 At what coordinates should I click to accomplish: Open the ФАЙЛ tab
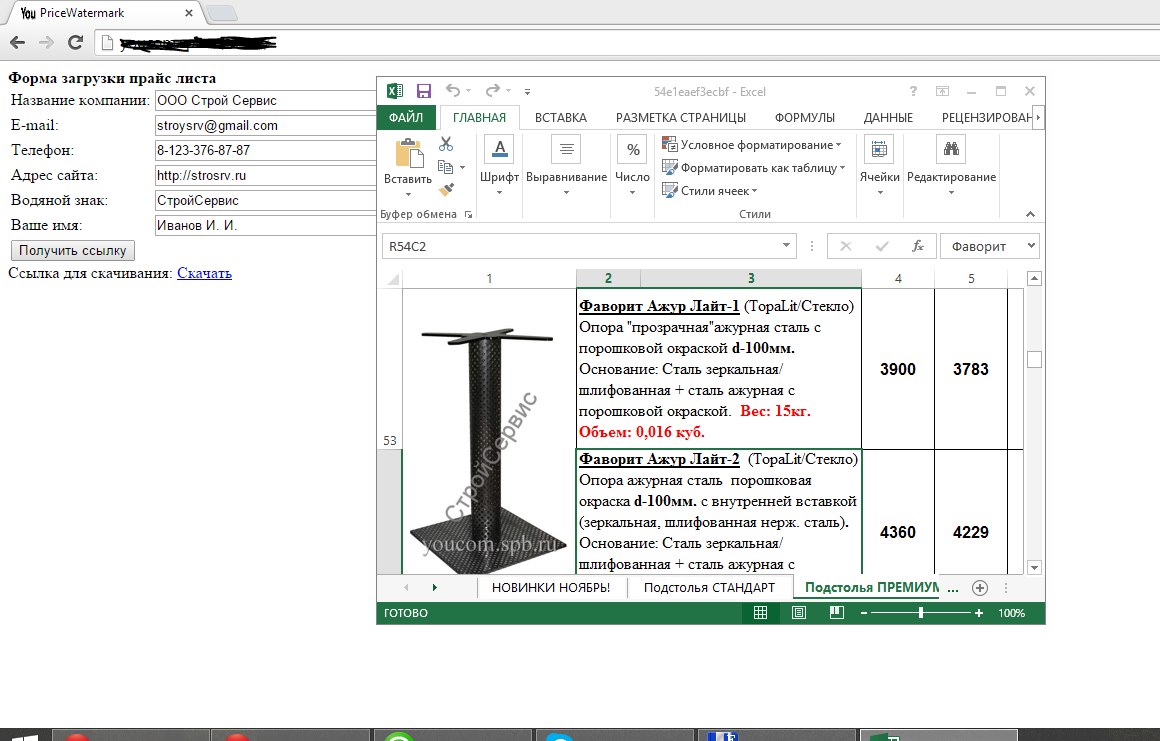tap(406, 118)
